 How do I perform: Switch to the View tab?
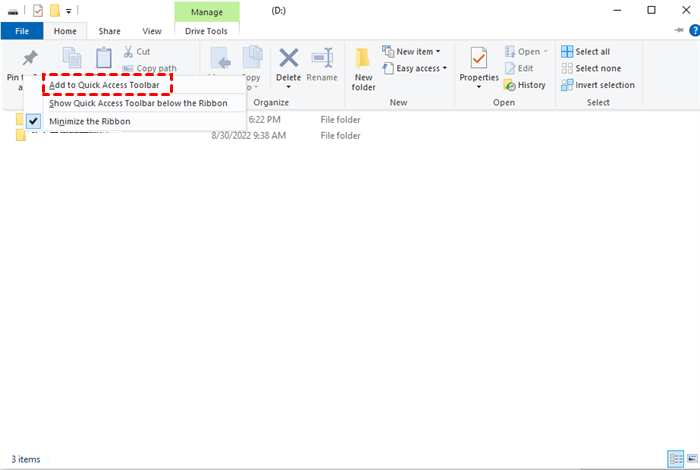(x=152, y=31)
